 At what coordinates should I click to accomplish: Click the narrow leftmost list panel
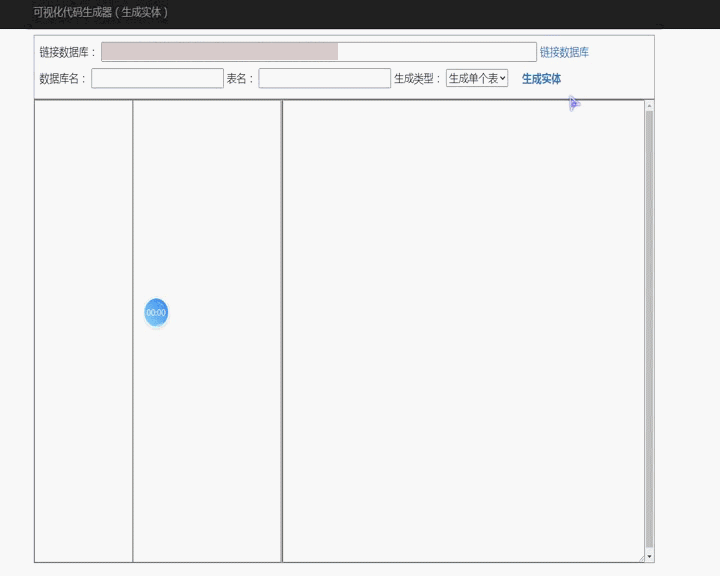(83, 330)
